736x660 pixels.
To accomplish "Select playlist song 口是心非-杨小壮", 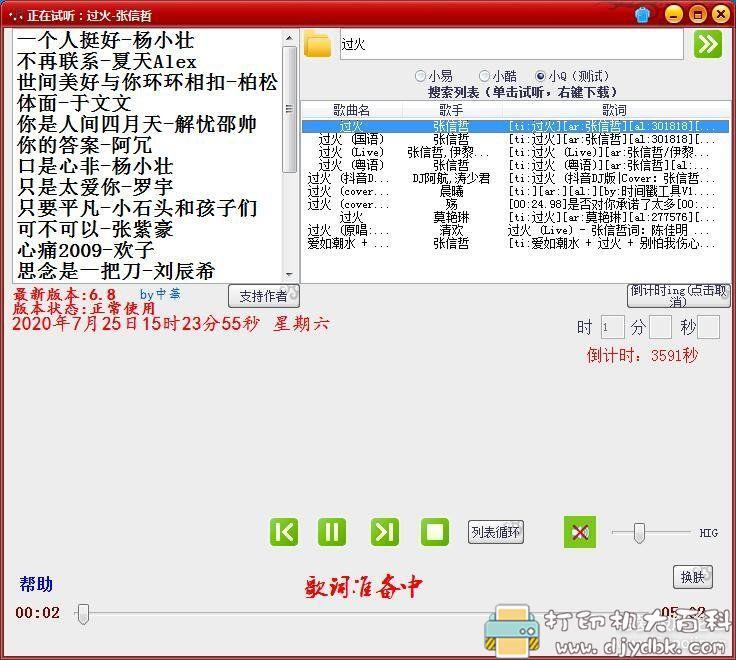I will point(95,167).
